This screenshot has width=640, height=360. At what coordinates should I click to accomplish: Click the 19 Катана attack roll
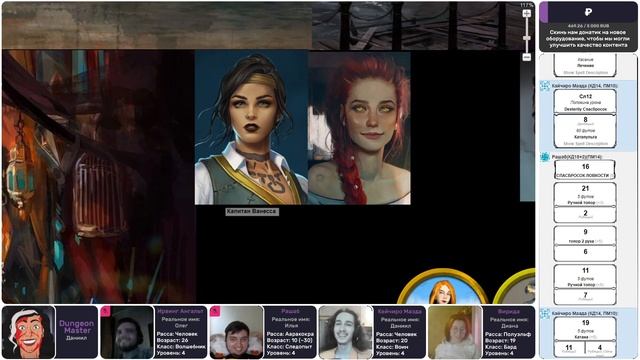click(x=585, y=329)
